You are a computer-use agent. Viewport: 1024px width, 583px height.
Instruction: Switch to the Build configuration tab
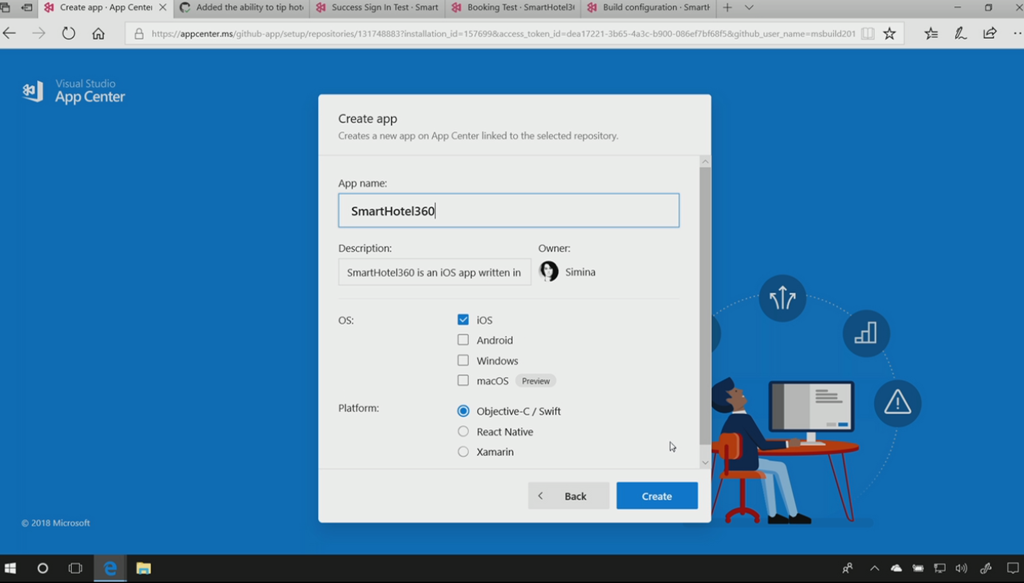[648, 8]
